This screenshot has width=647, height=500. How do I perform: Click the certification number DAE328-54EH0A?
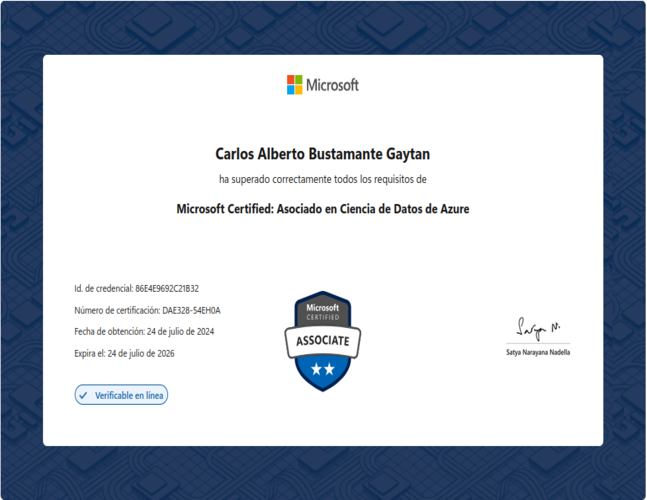191,310
